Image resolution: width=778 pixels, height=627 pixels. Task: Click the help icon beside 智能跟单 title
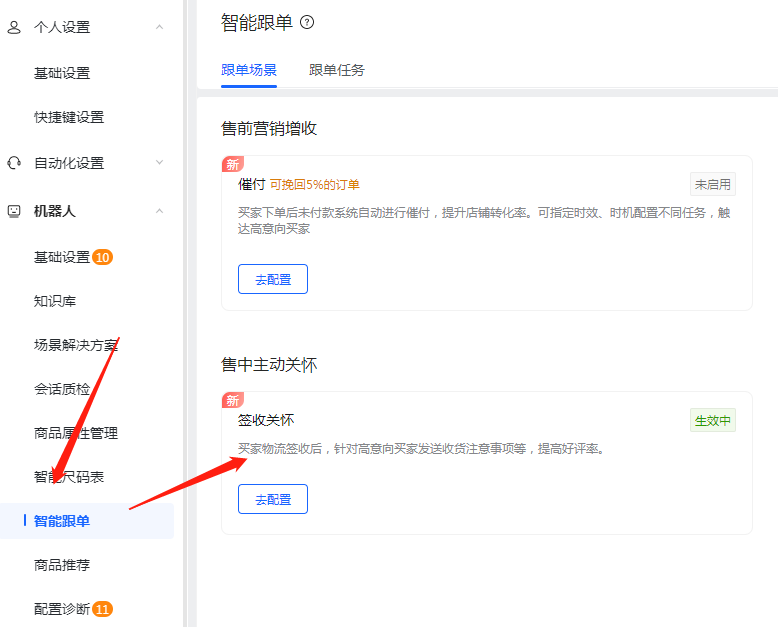coord(307,22)
